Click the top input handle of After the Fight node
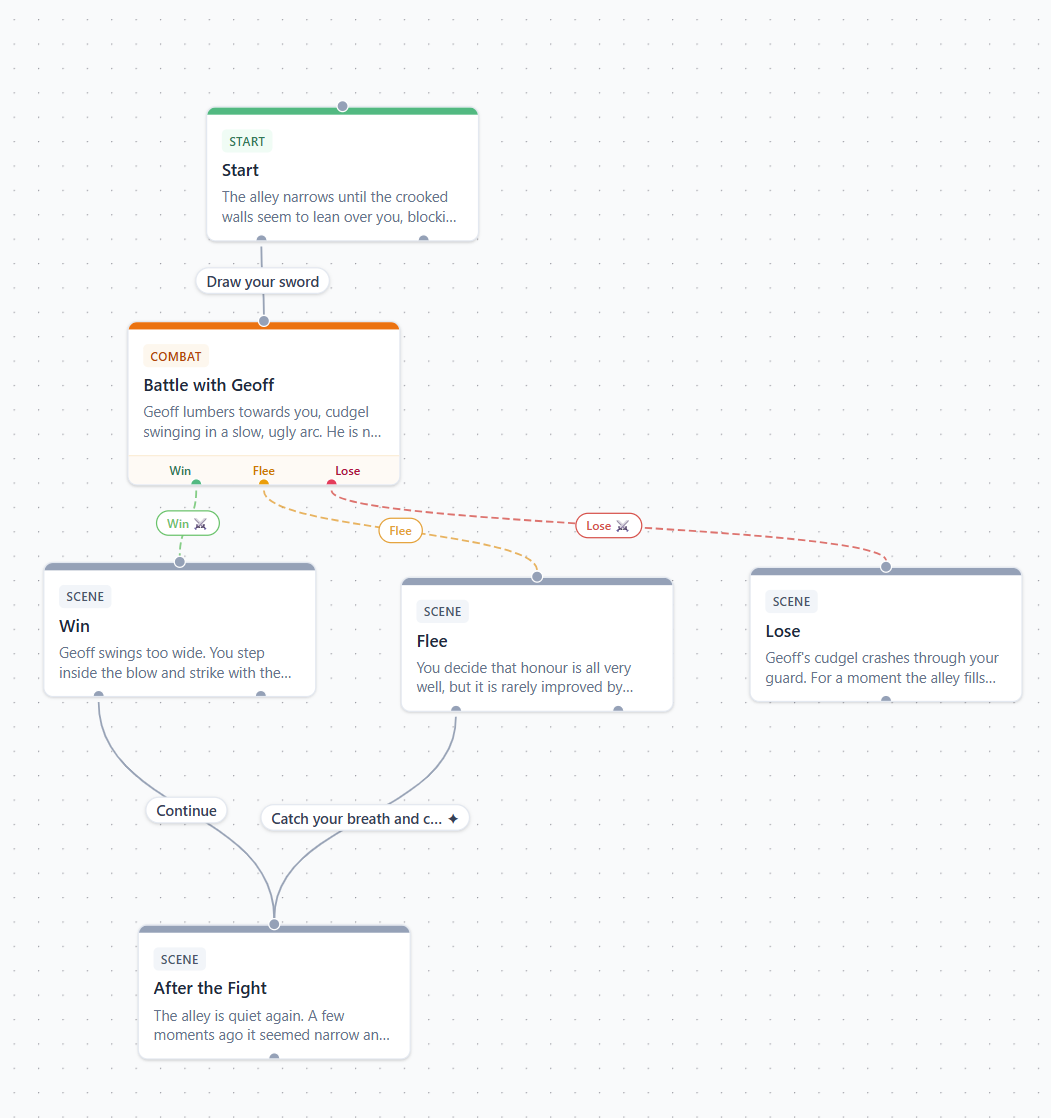This screenshot has width=1051, height=1118. pyautogui.click(x=275, y=924)
